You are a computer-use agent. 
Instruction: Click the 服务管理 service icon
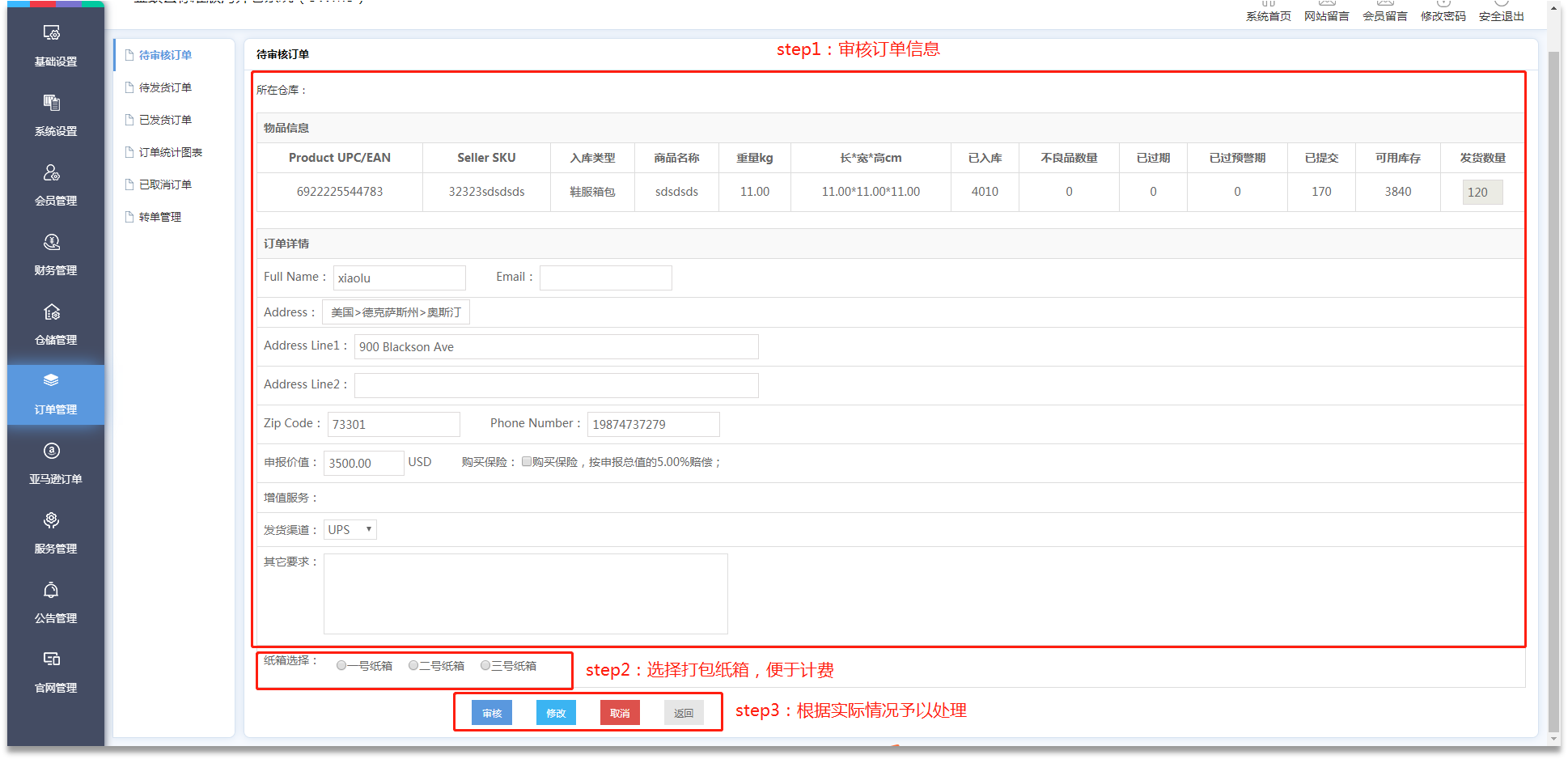coord(52,520)
